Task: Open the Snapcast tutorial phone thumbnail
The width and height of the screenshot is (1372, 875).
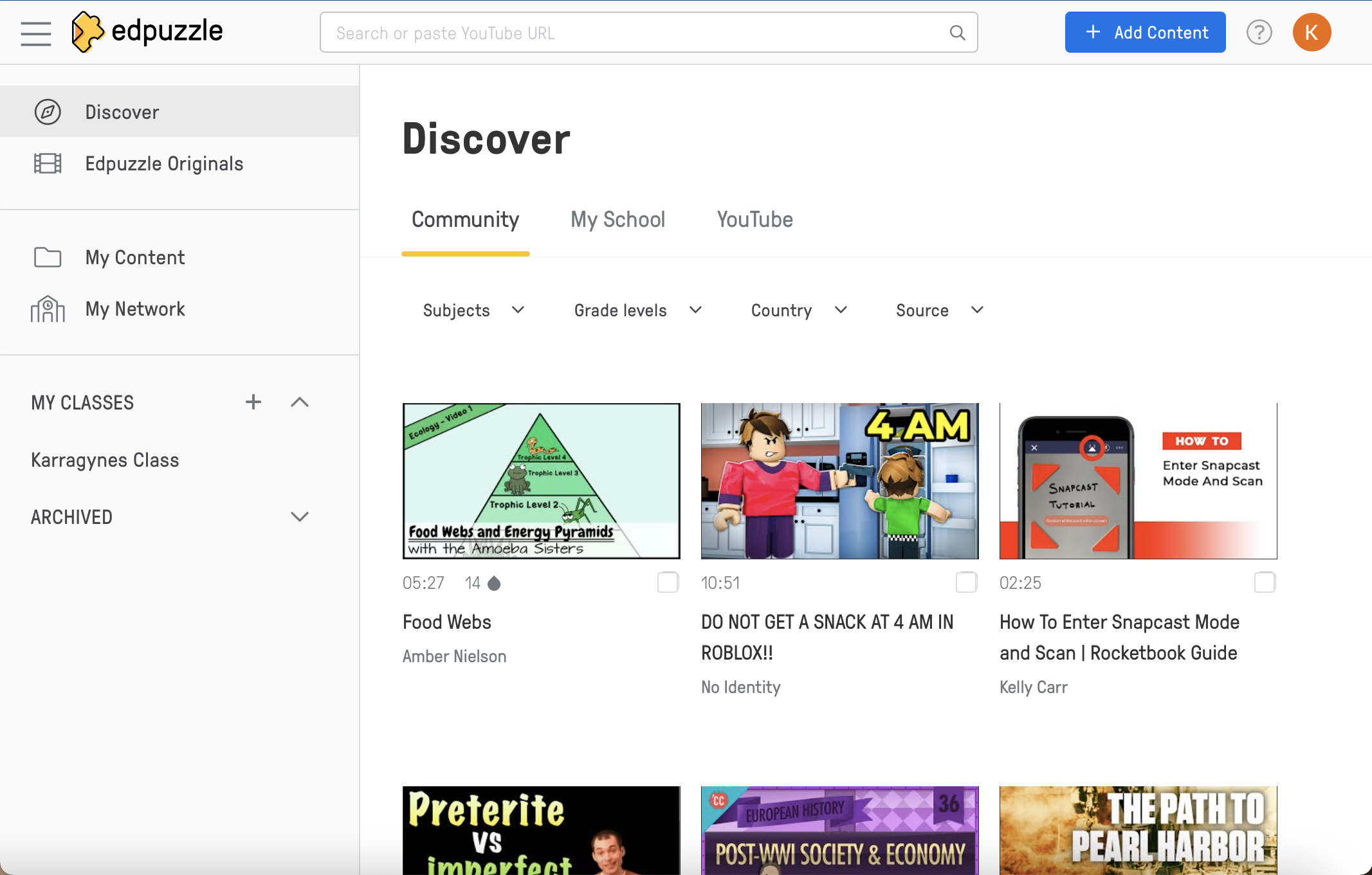Action: (1139, 481)
